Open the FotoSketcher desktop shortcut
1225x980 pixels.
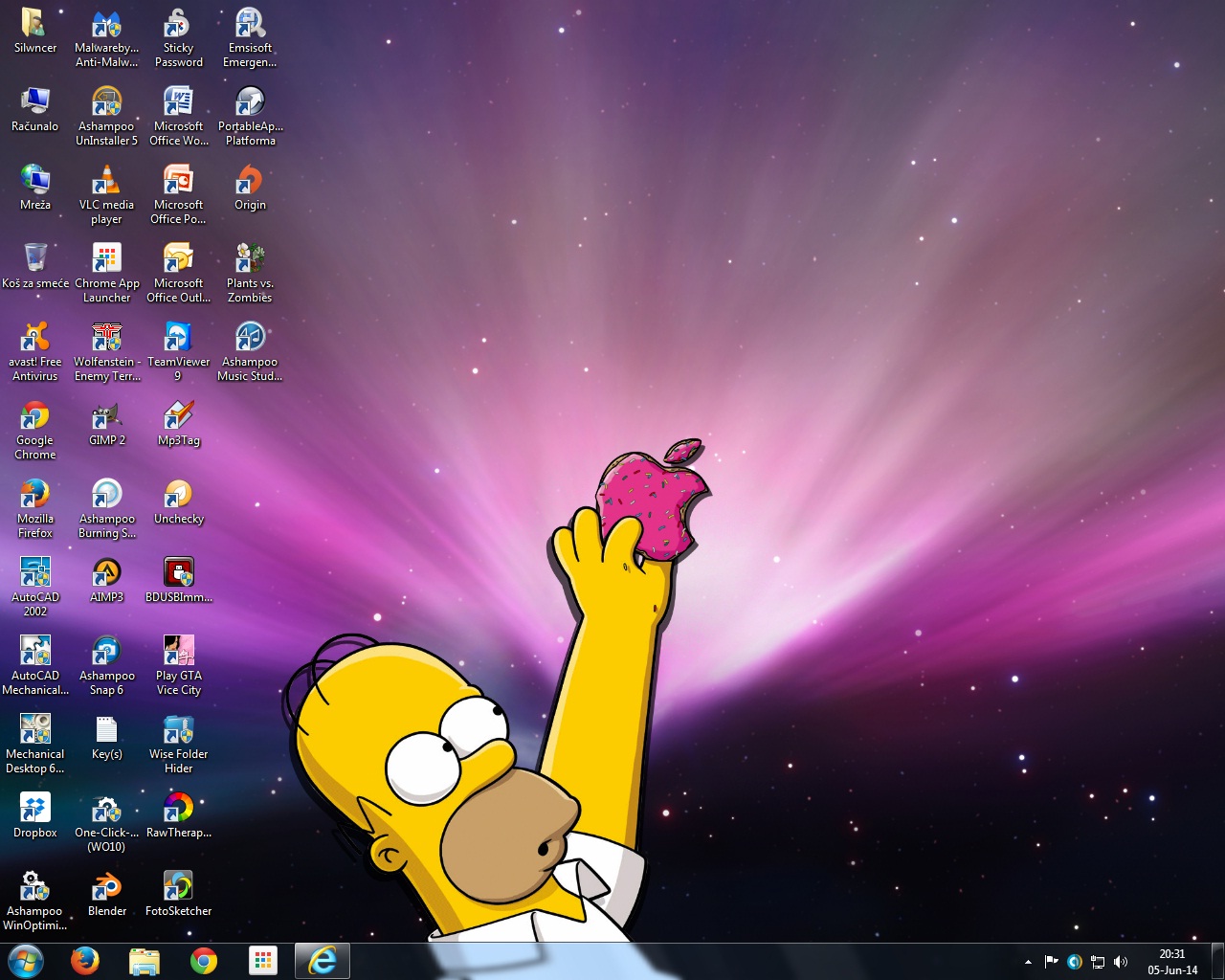pyautogui.click(x=178, y=887)
